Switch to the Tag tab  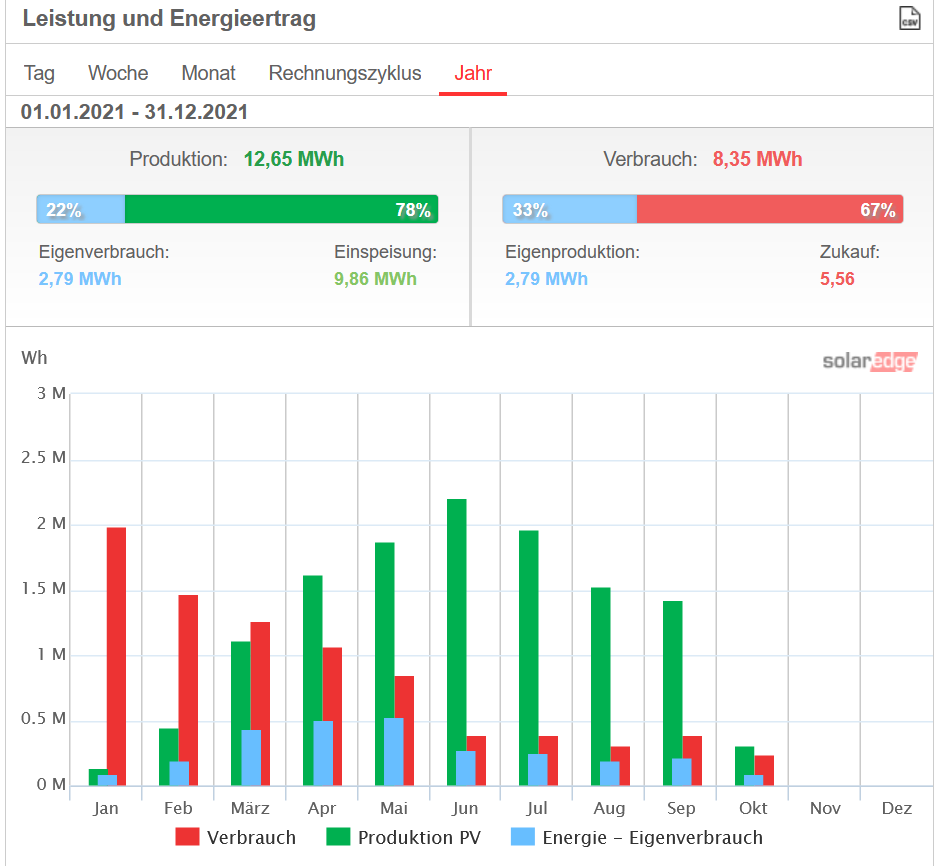click(x=39, y=73)
